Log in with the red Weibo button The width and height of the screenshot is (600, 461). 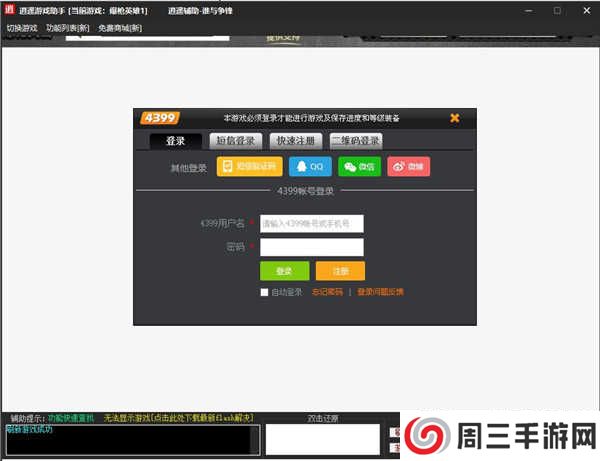click(408, 166)
